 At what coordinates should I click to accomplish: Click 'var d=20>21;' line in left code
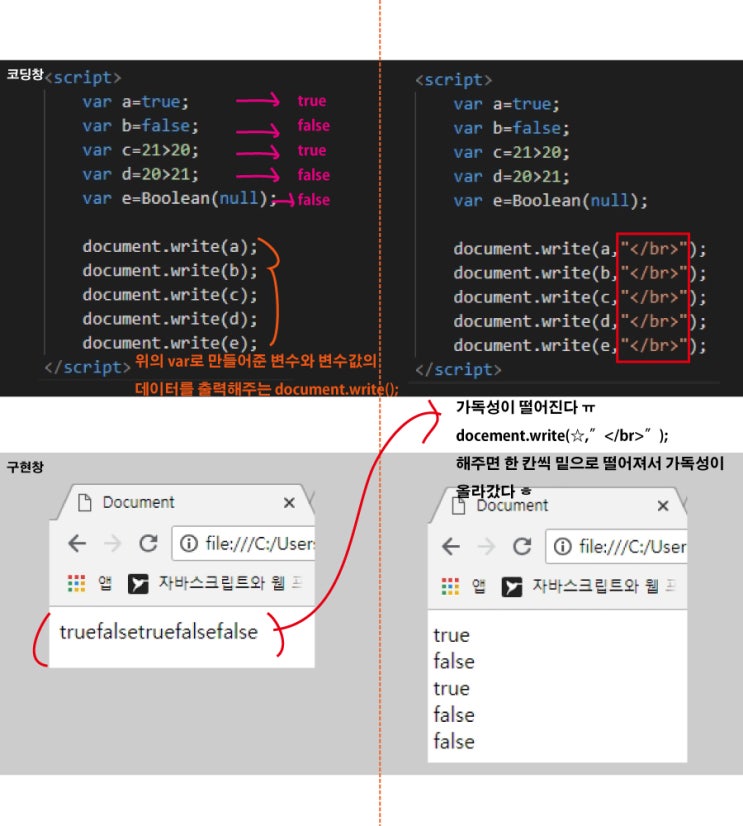(x=140, y=174)
